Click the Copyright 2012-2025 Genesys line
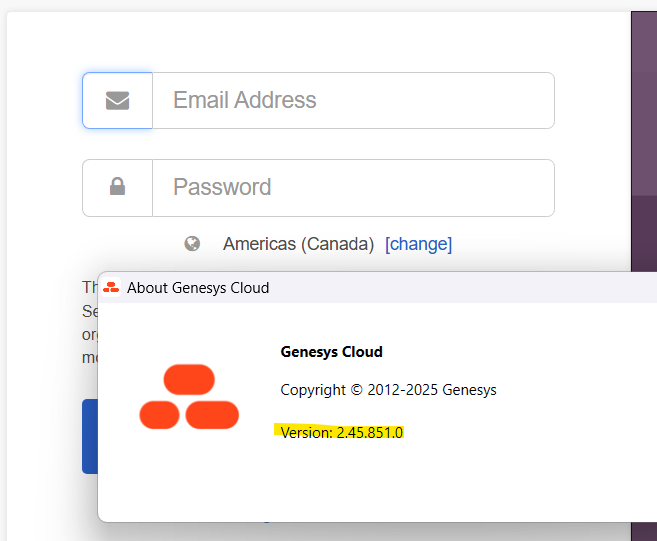Screen dimensions: 657x541 point(388,390)
